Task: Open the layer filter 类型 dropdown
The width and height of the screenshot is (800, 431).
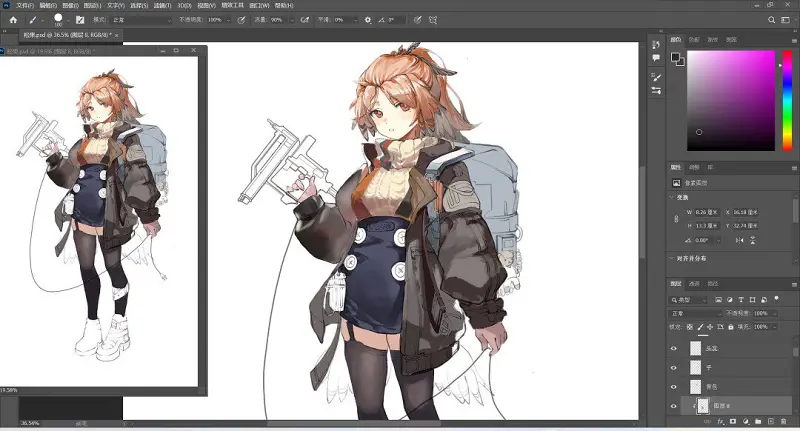Action: [688, 300]
